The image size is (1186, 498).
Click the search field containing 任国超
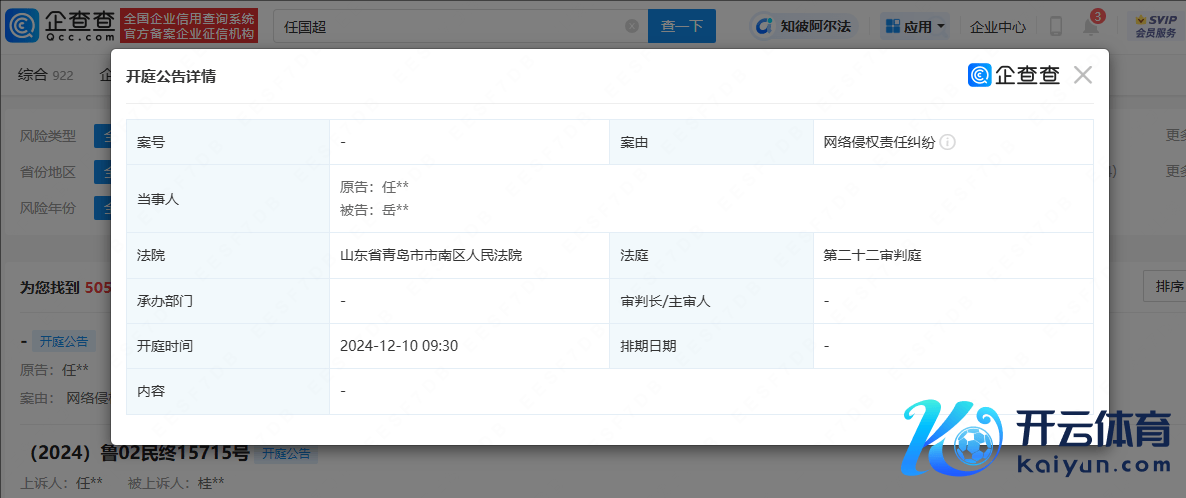pos(450,27)
